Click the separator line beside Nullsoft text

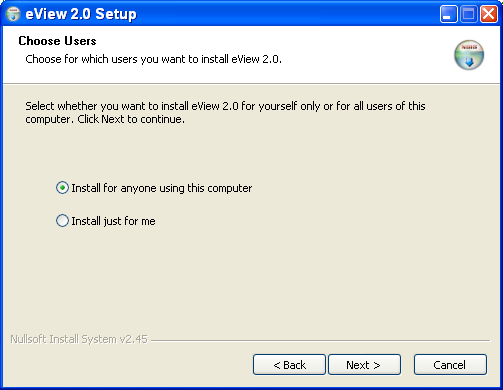[321, 341]
